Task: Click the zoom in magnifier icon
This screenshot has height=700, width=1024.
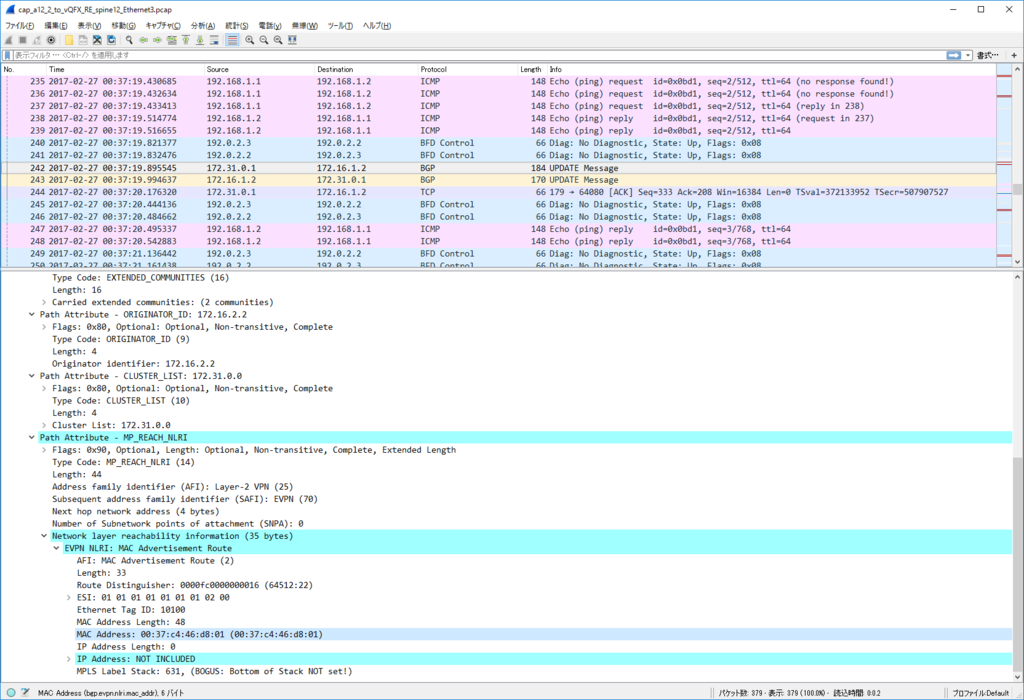Action: [249, 40]
